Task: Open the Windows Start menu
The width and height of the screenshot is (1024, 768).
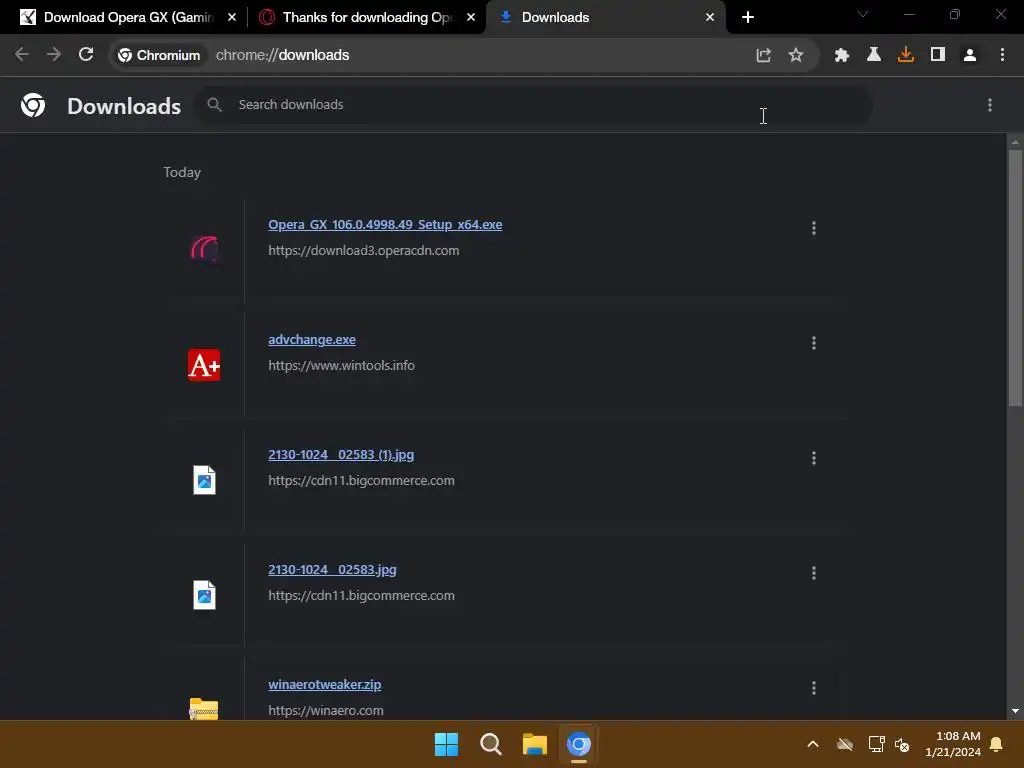Action: point(447,744)
